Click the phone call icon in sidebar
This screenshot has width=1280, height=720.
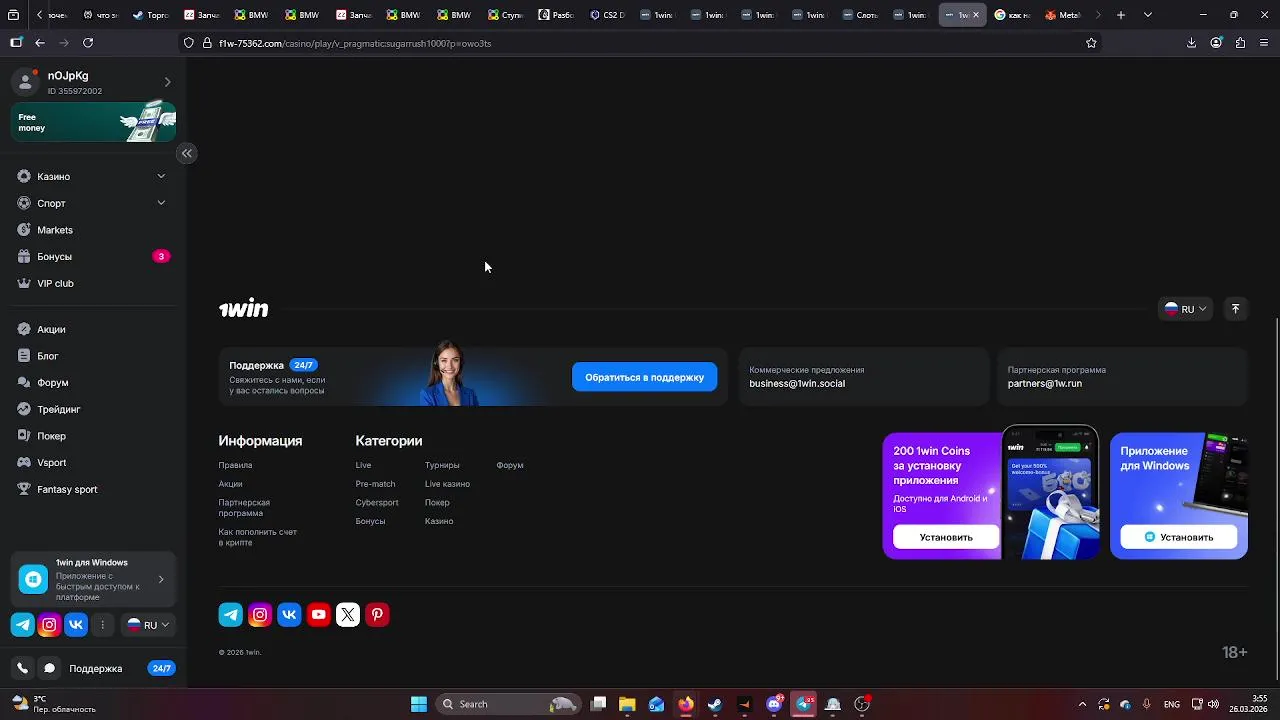click(x=22, y=668)
